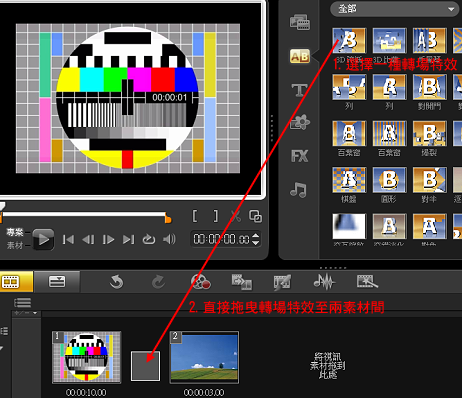The height and width of the screenshot is (398, 462).
Task: Click the Undo arrow button
Action: 116,282
